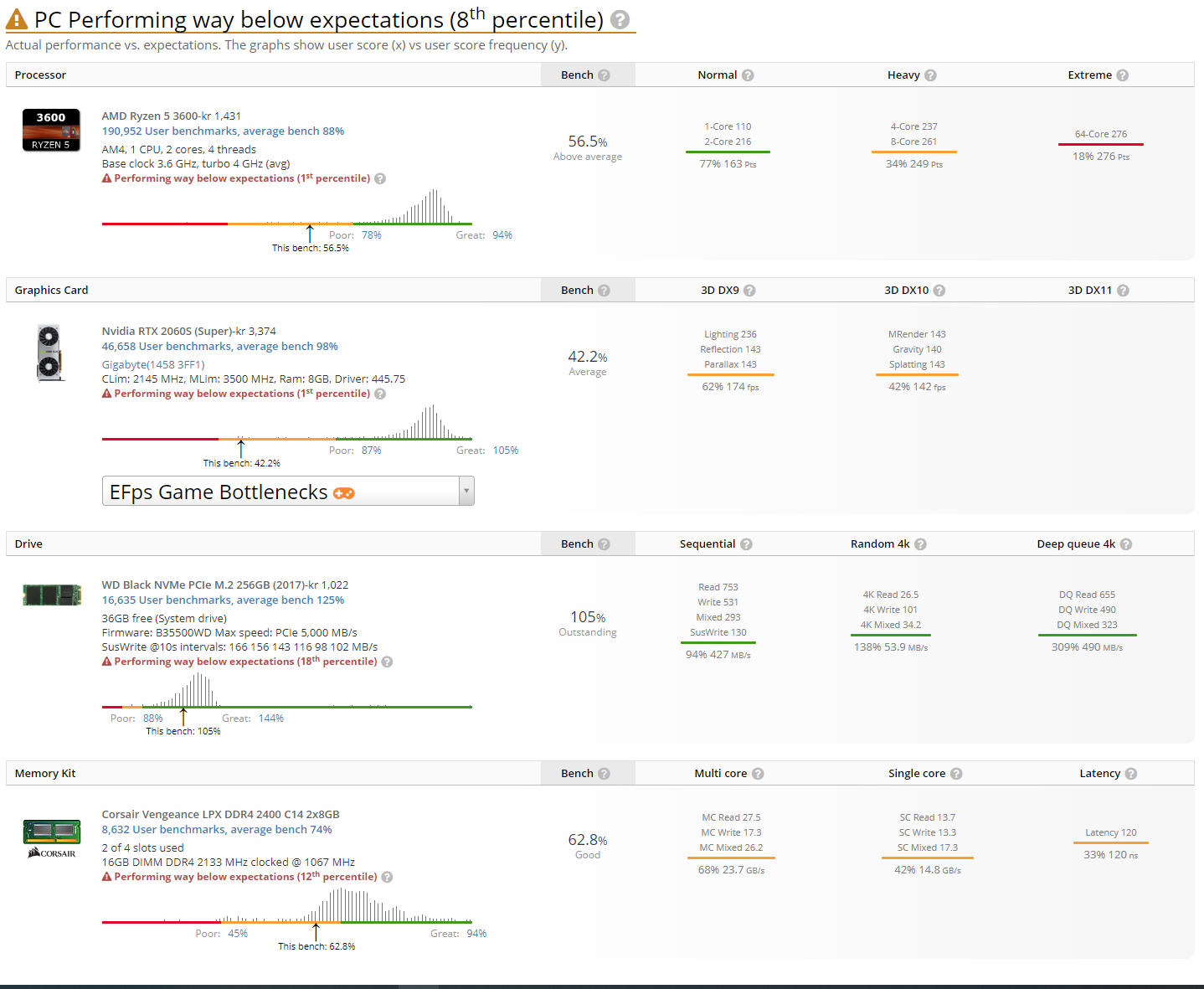The image size is (1204, 989).
Task: Open the 16,635 User benchmarks link
Action: [223, 600]
